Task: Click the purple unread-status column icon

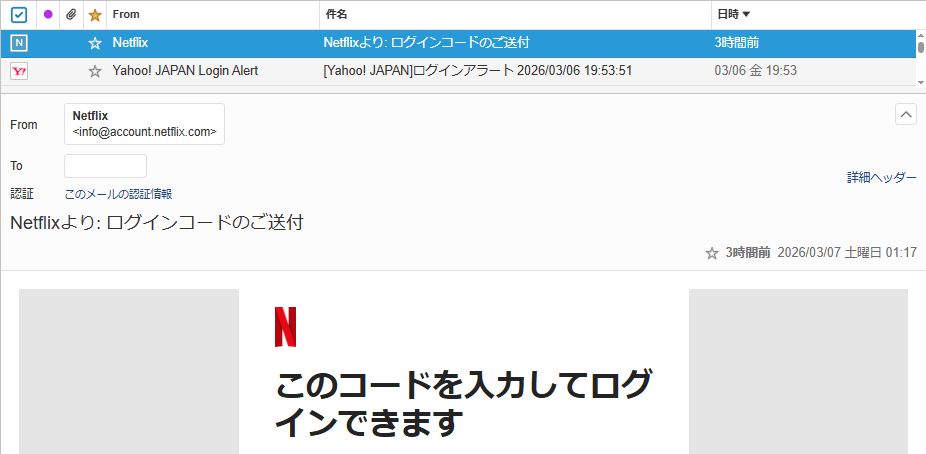Action: (x=48, y=14)
